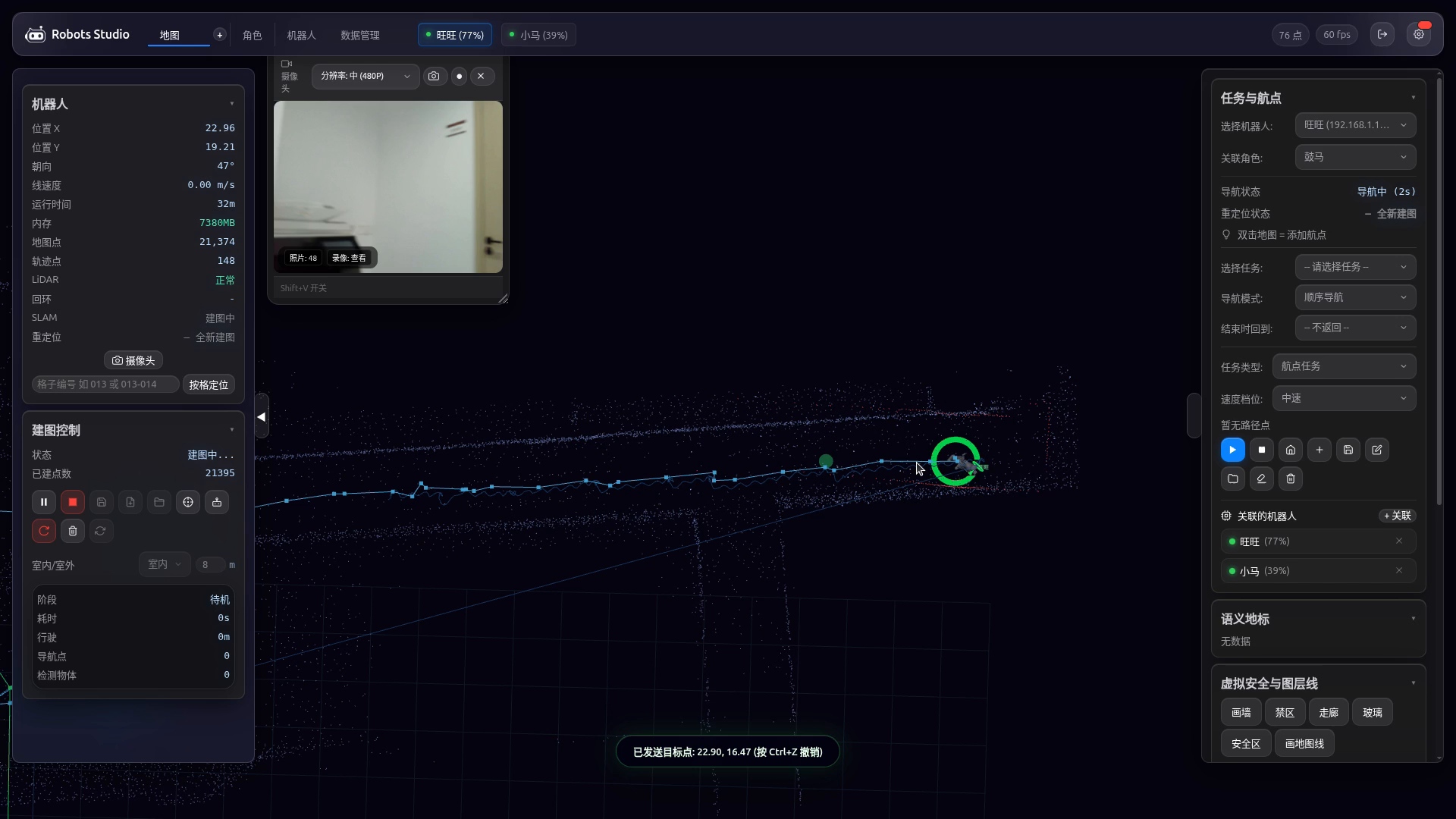Open the settings gear in the top bar
The height and width of the screenshot is (819, 1456).
click(1419, 35)
